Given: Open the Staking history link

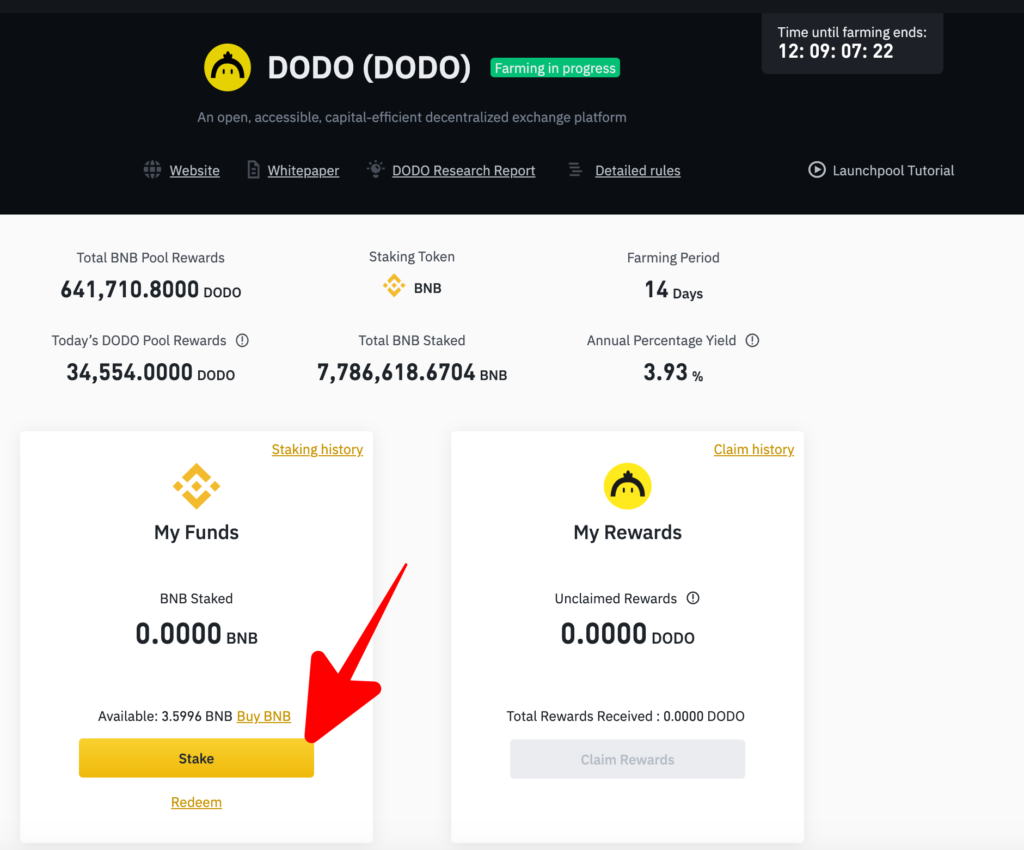Looking at the screenshot, I should point(317,450).
